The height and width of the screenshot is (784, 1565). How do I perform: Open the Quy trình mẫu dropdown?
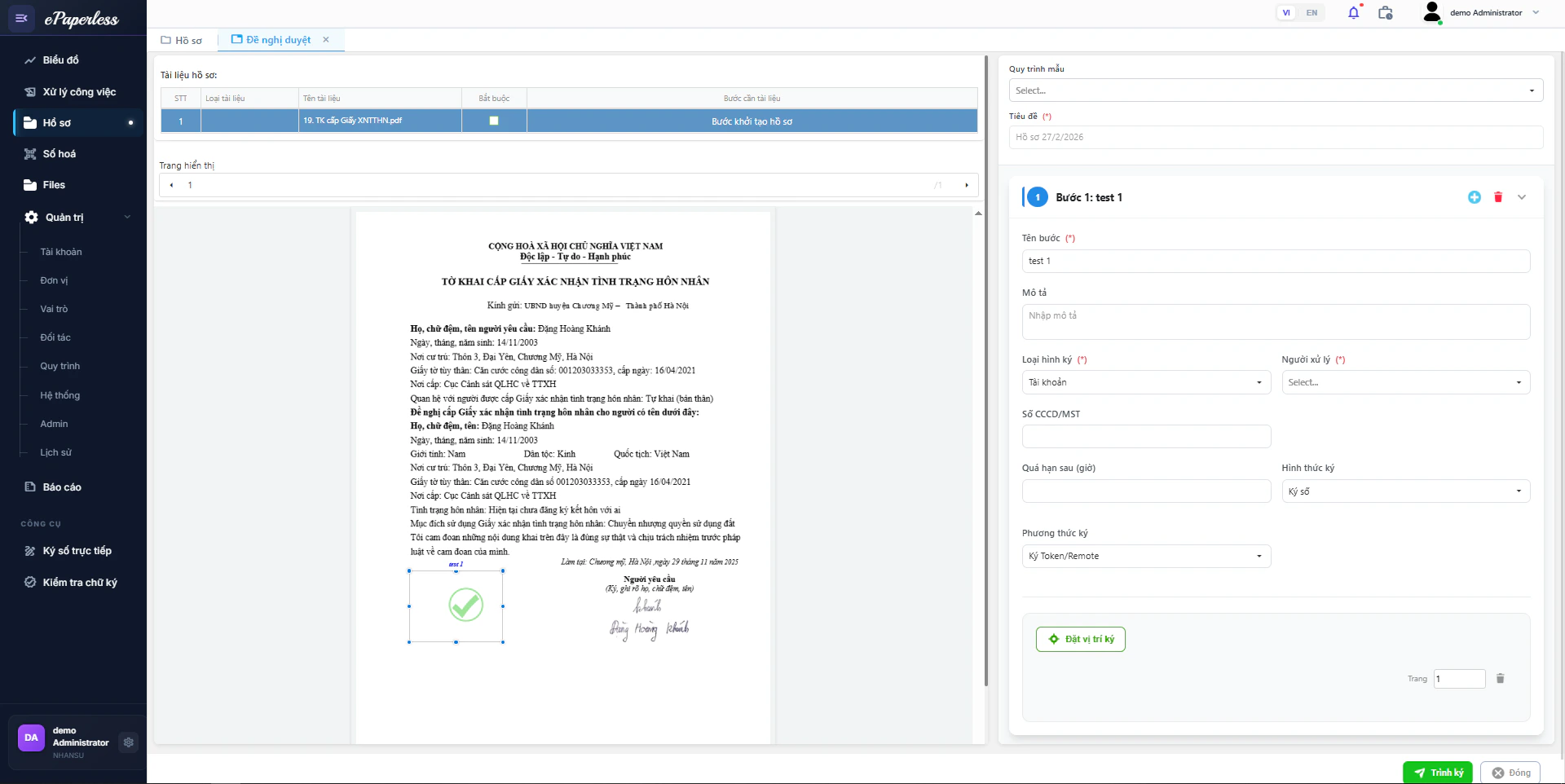(1276, 90)
